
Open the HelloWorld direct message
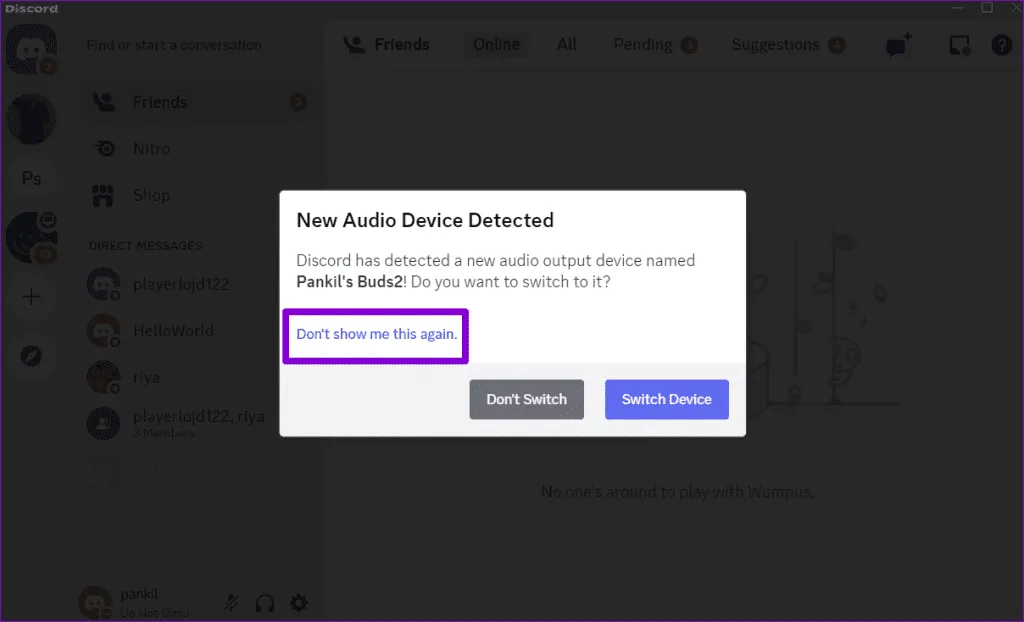[173, 330]
